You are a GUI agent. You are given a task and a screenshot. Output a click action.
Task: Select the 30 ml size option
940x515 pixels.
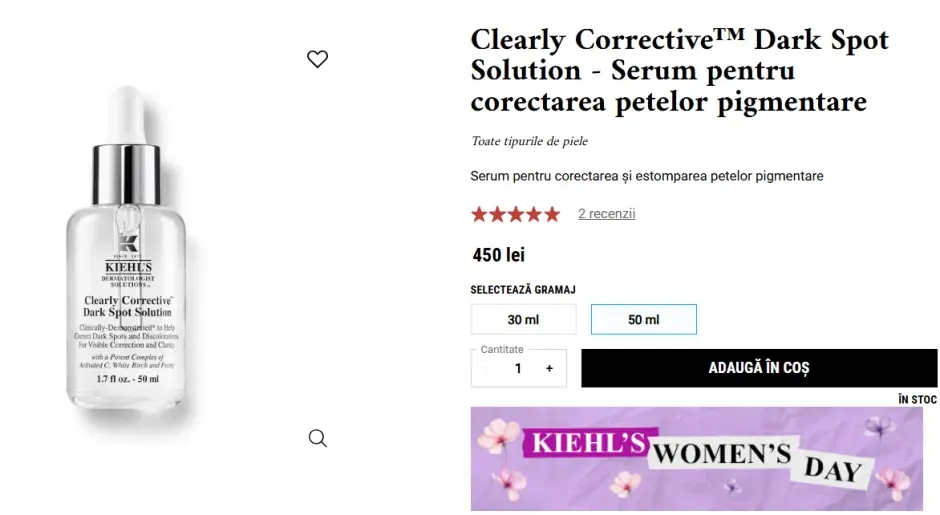pyautogui.click(x=523, y=319)
